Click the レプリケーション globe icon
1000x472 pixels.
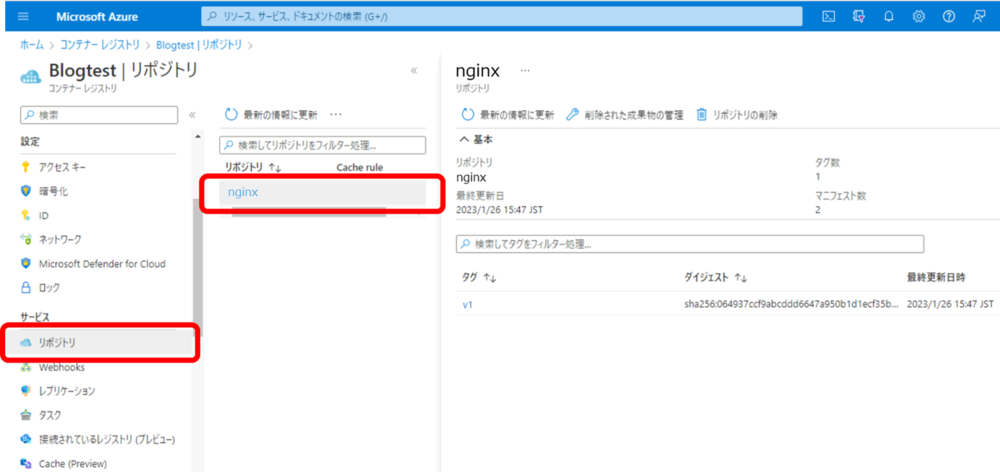[26, 390]
